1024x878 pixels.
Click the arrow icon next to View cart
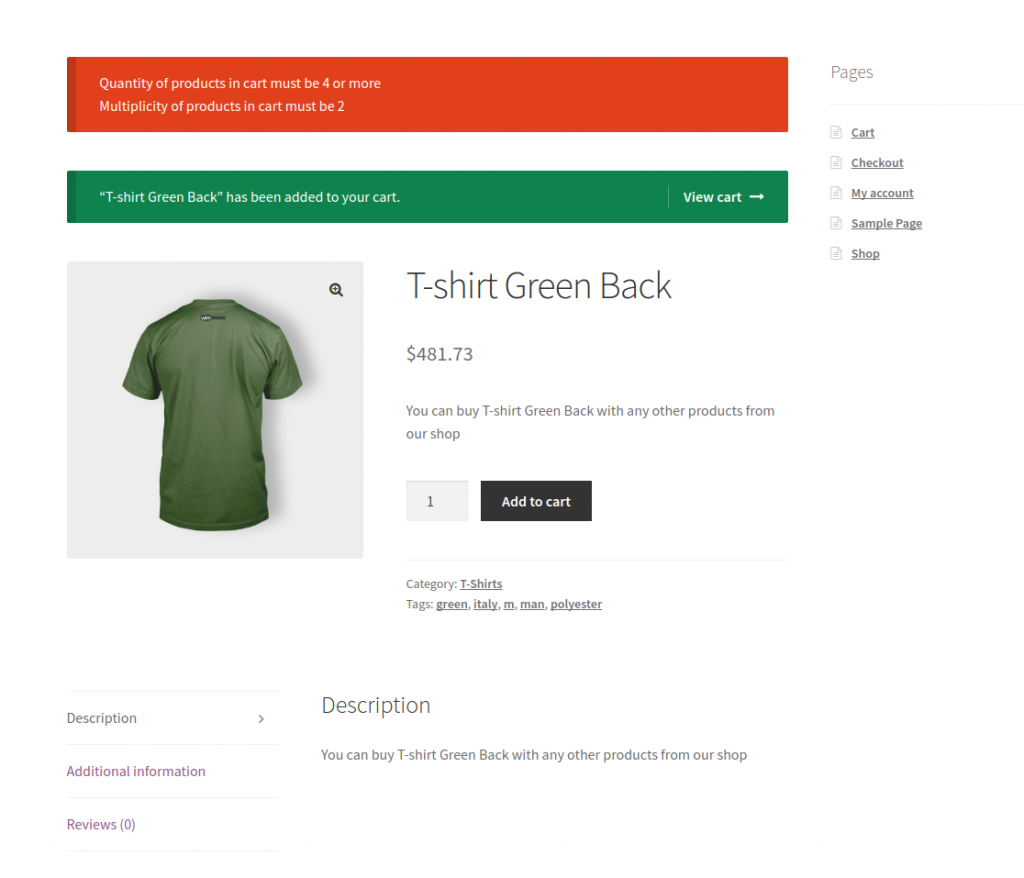tap(756, 197)
